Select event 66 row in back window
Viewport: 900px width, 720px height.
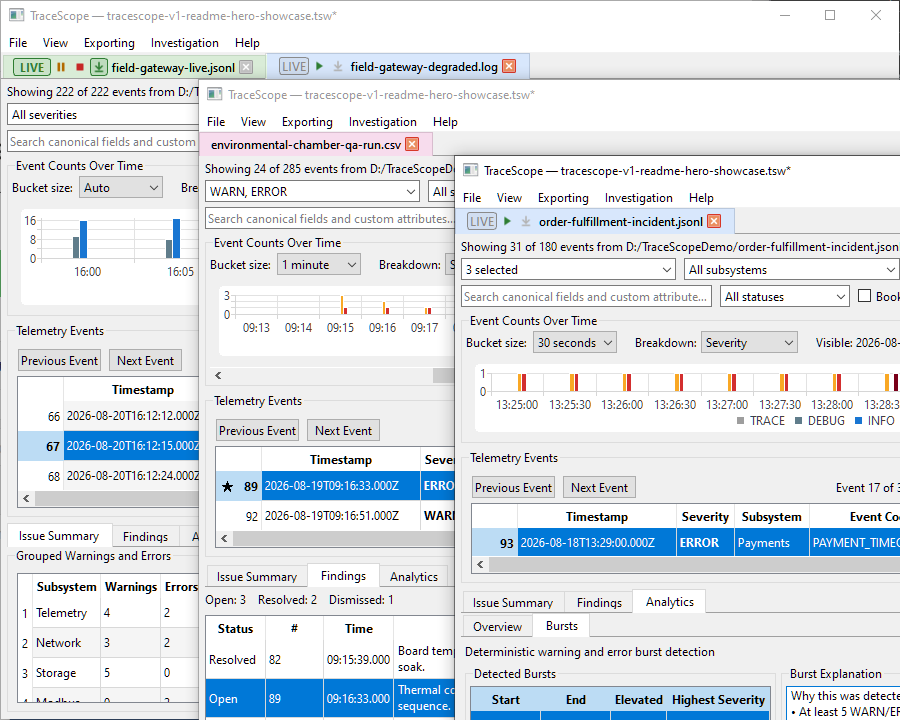[x=108, y=416]
